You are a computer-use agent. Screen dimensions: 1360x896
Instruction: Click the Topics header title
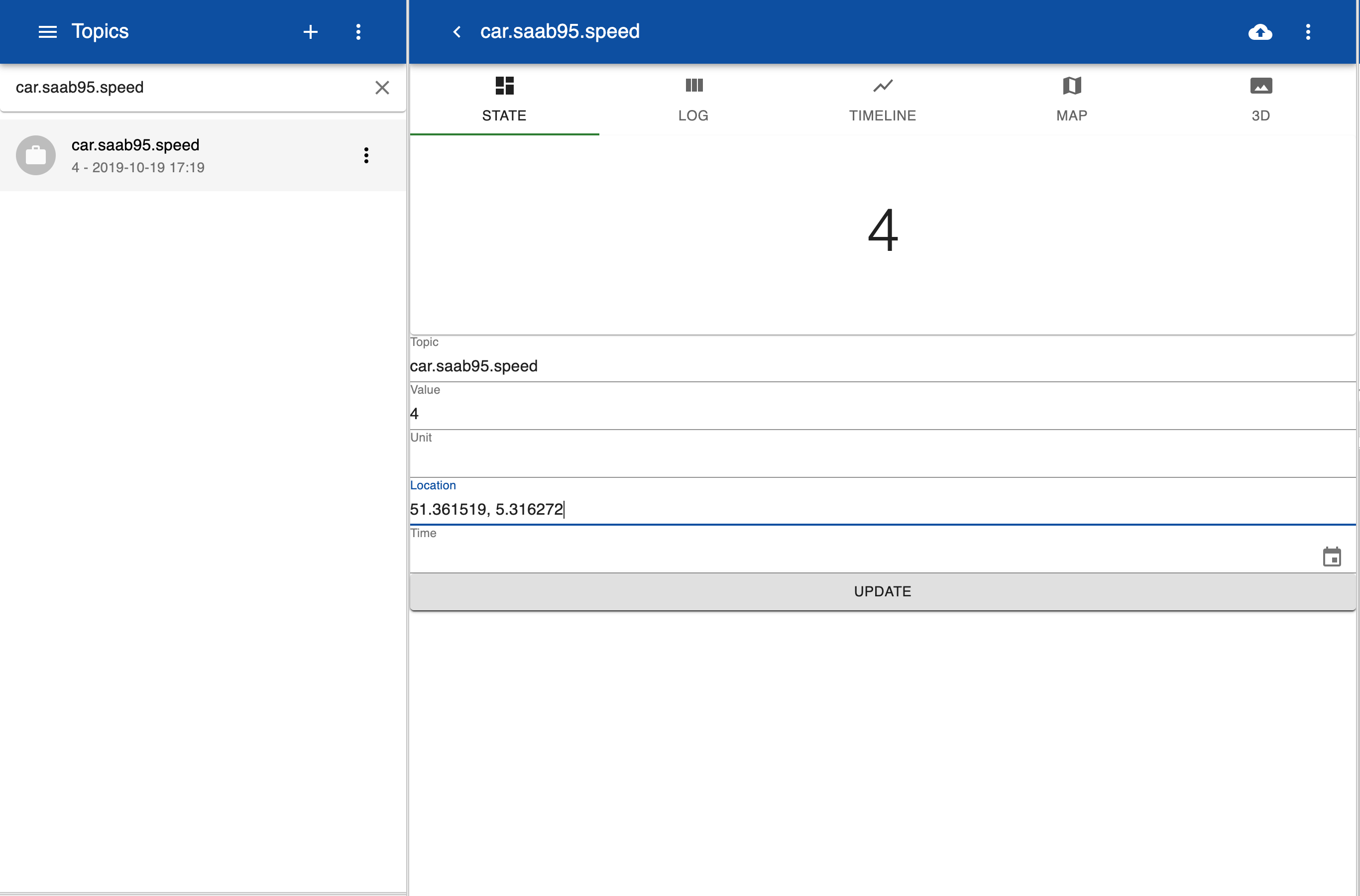(100, 32)
